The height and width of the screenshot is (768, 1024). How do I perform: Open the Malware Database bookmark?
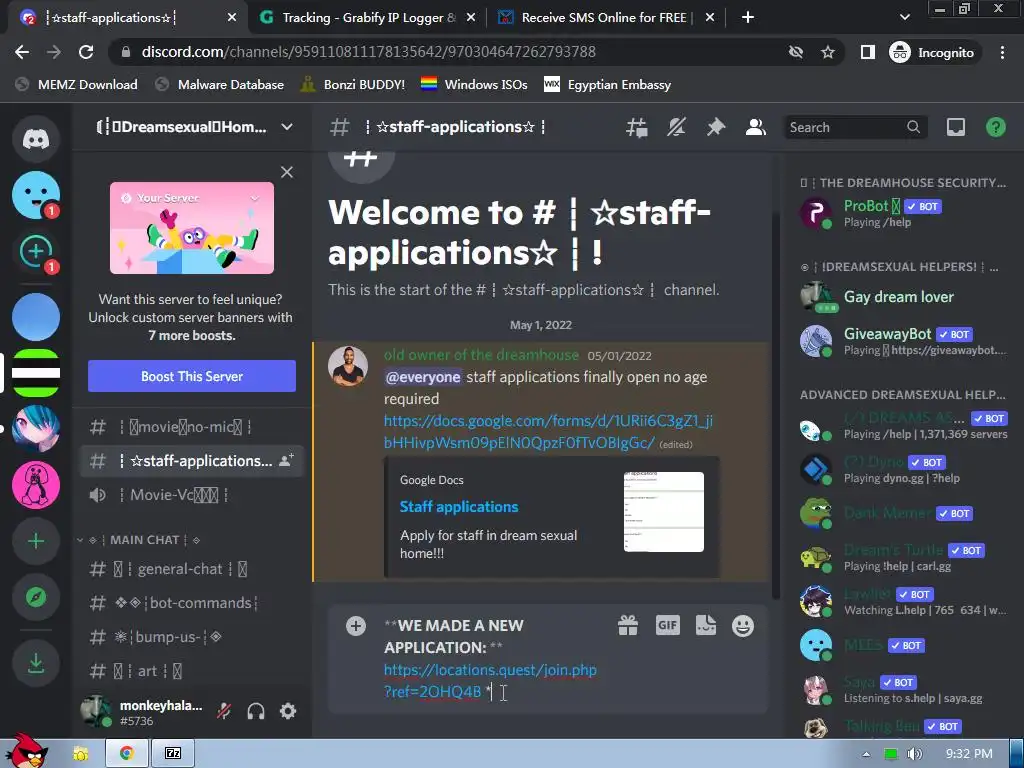click(220, 85)
